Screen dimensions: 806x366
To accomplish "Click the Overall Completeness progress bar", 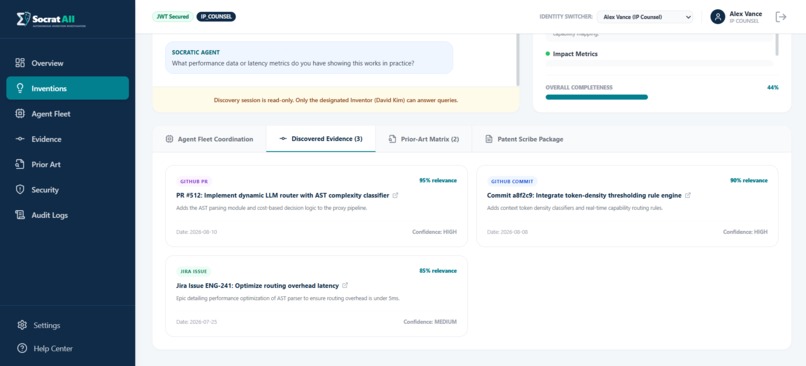I will (662, 97).
